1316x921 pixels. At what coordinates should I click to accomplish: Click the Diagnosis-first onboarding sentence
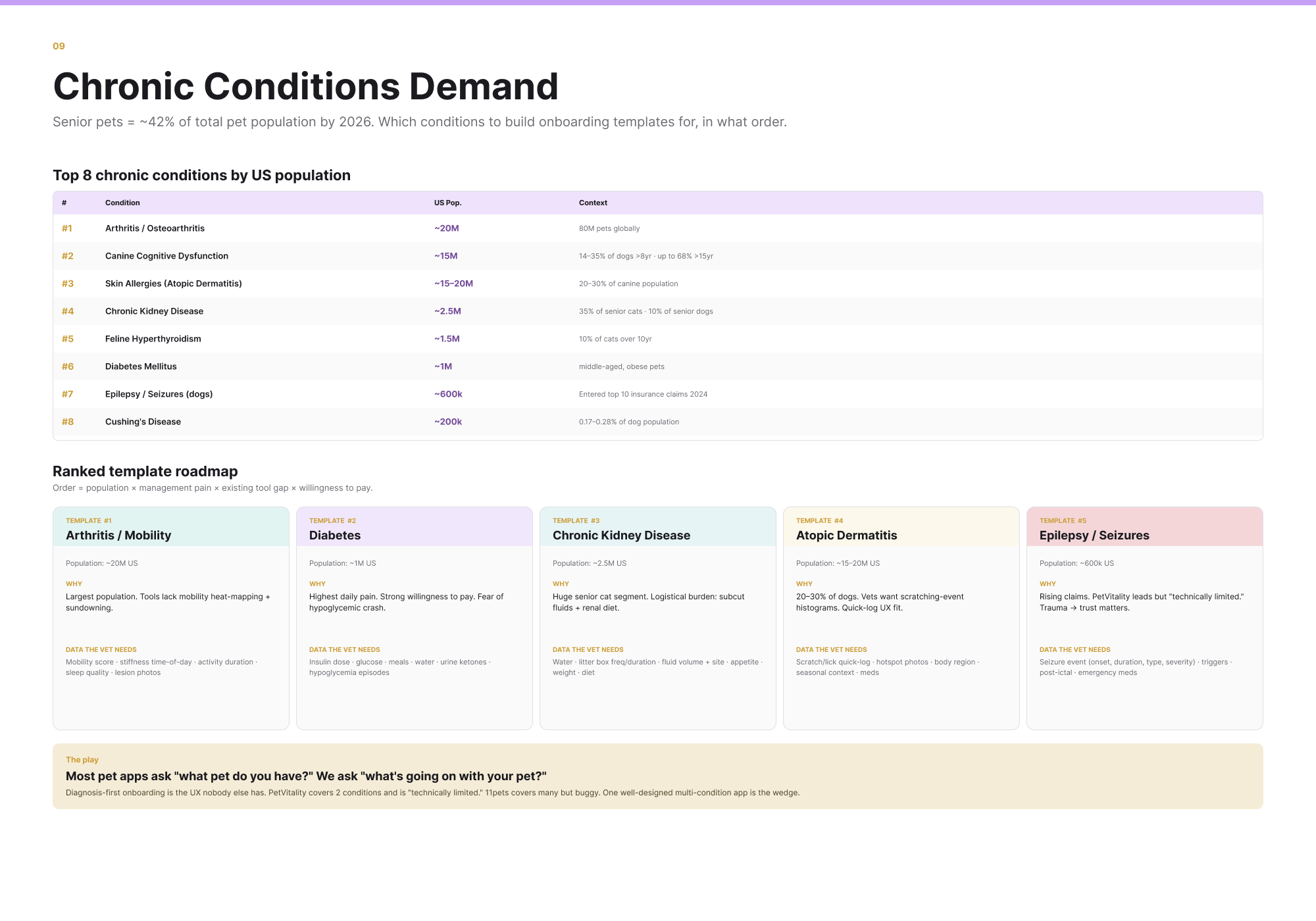pyautogui.click(x=433, y=793)
